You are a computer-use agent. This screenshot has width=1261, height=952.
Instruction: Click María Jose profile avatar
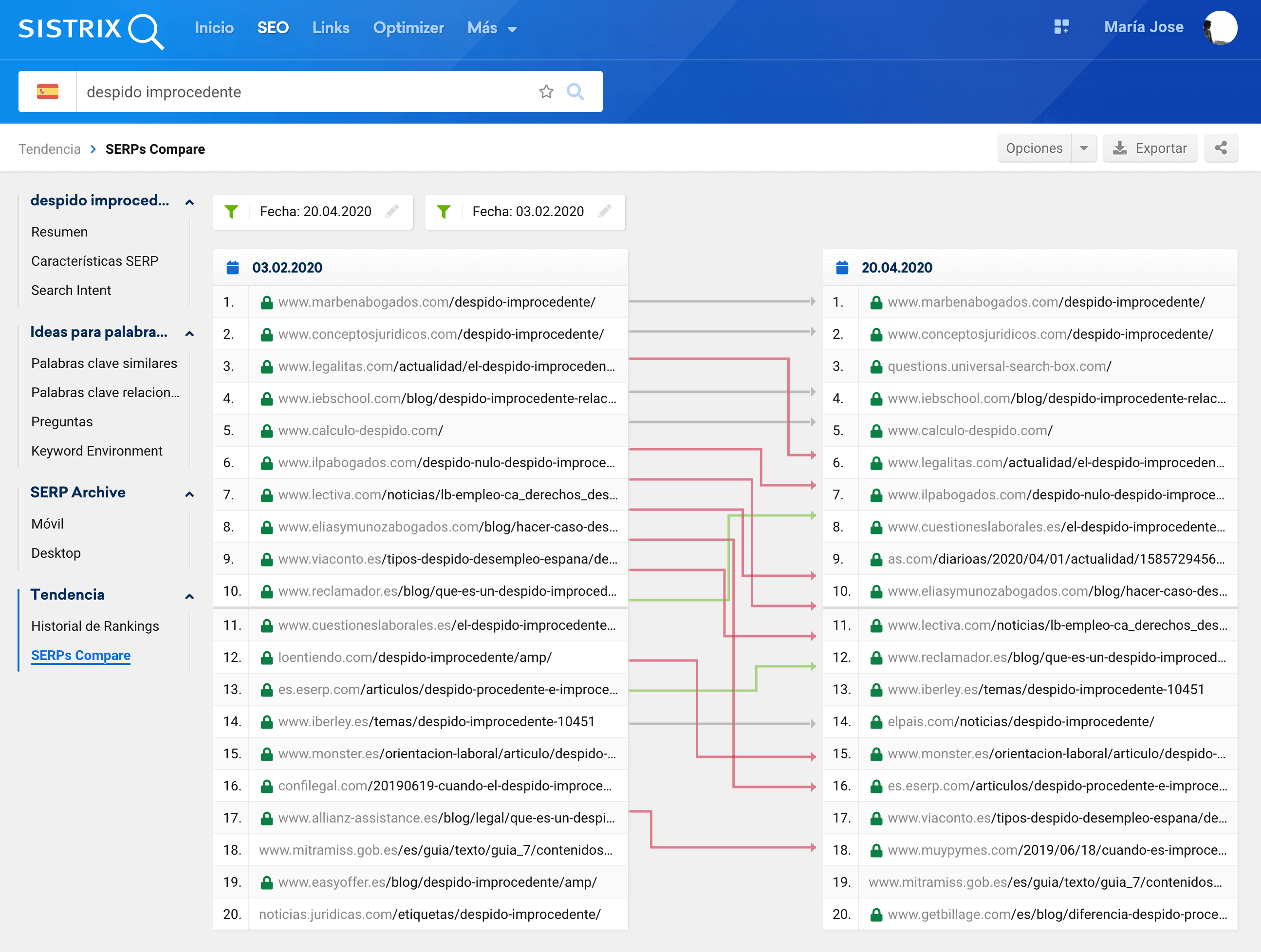(x=1220, y=27)
